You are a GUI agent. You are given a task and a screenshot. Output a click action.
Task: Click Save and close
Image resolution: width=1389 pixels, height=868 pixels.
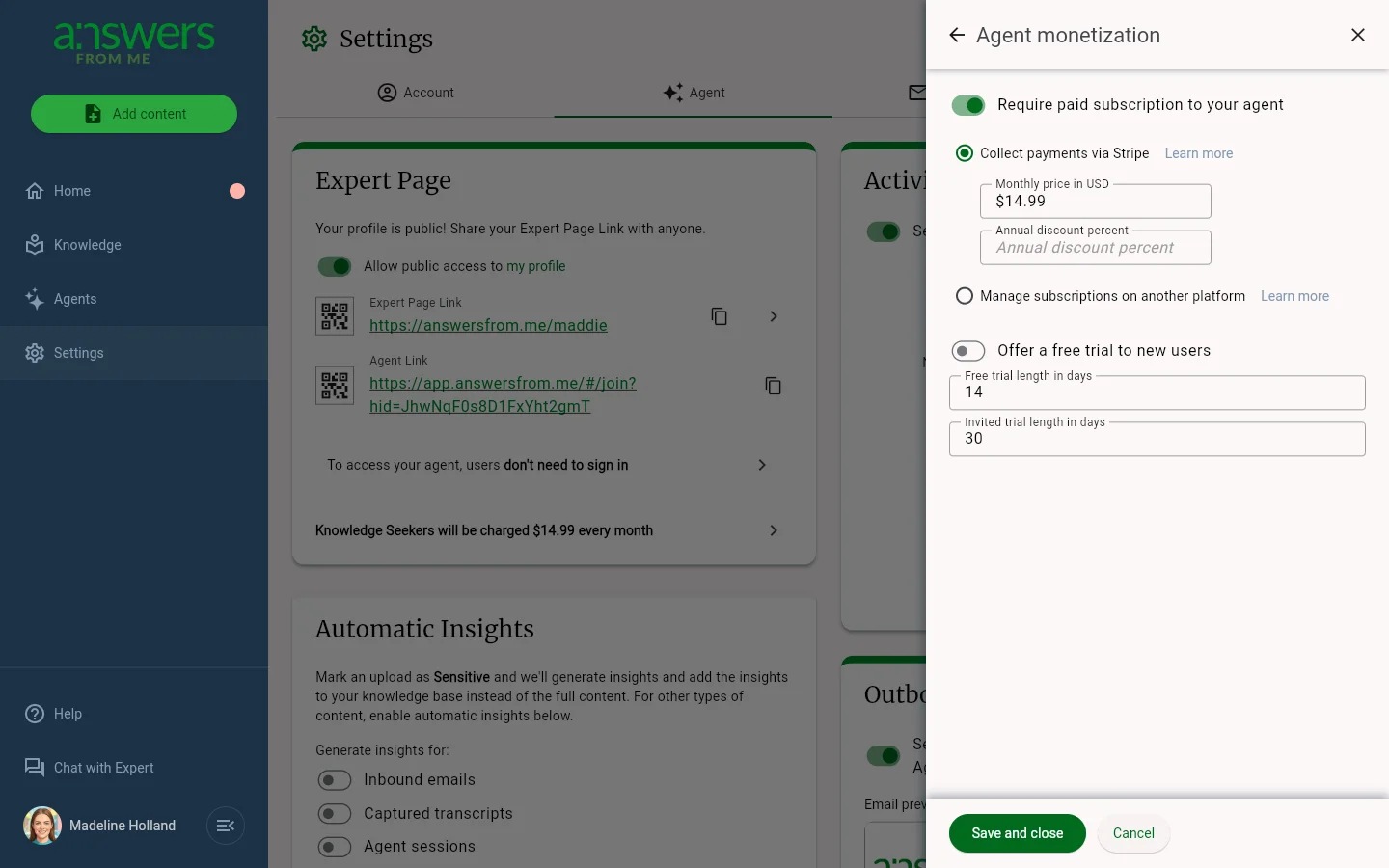[1018, 833]
